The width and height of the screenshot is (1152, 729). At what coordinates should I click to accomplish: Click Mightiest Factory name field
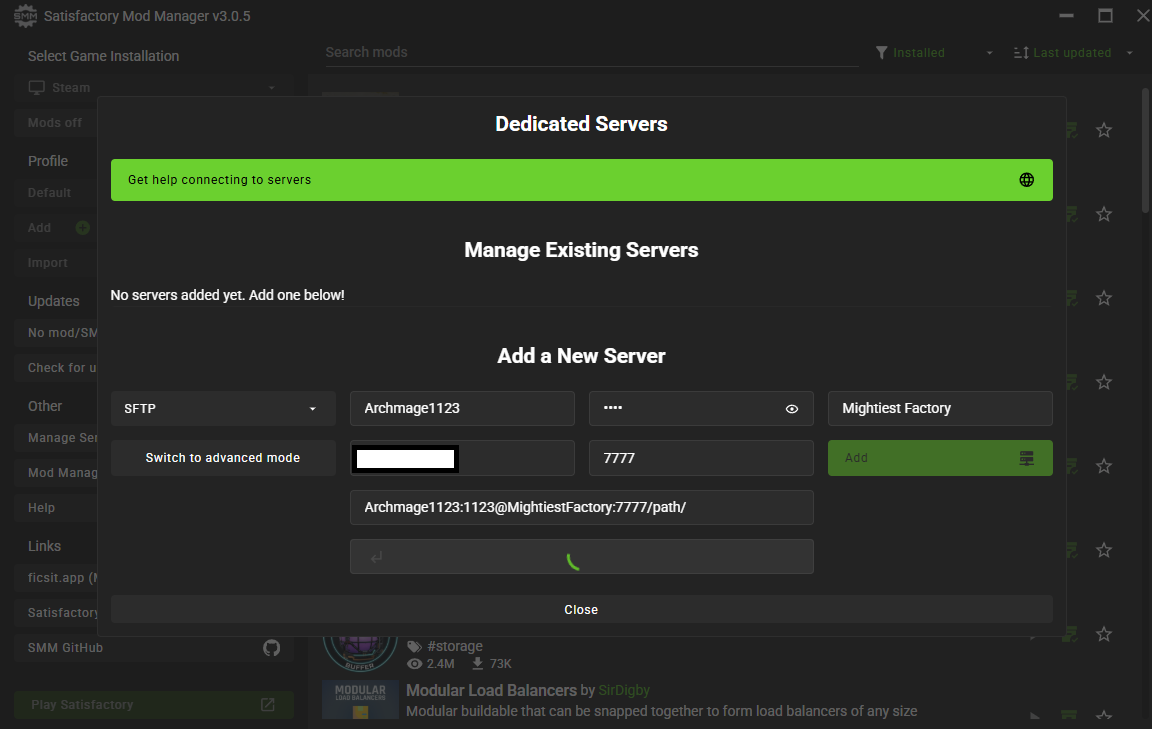coord(940,409)
